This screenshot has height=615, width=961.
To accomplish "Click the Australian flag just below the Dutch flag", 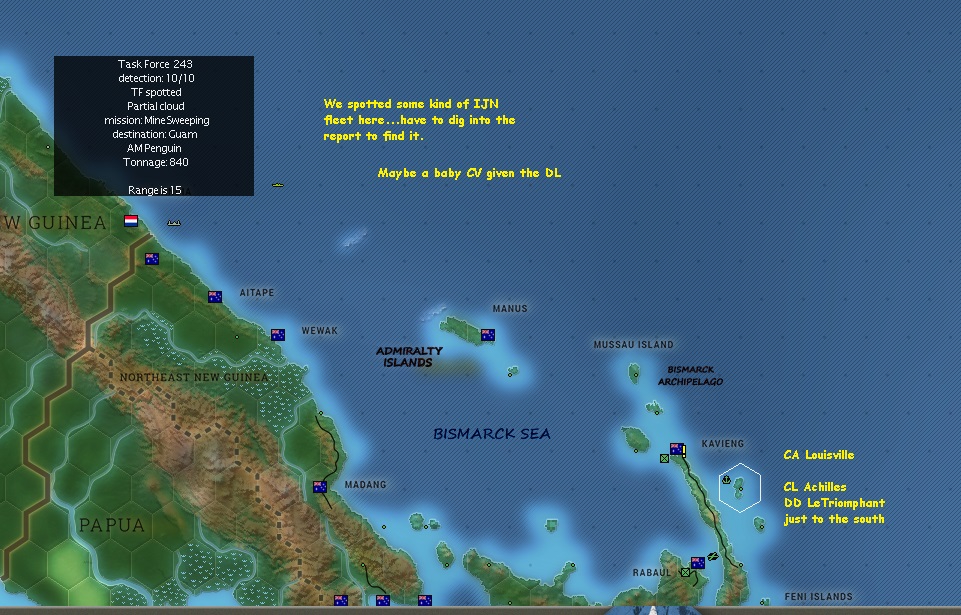I will pyautogui.click(x=152, y=259).
